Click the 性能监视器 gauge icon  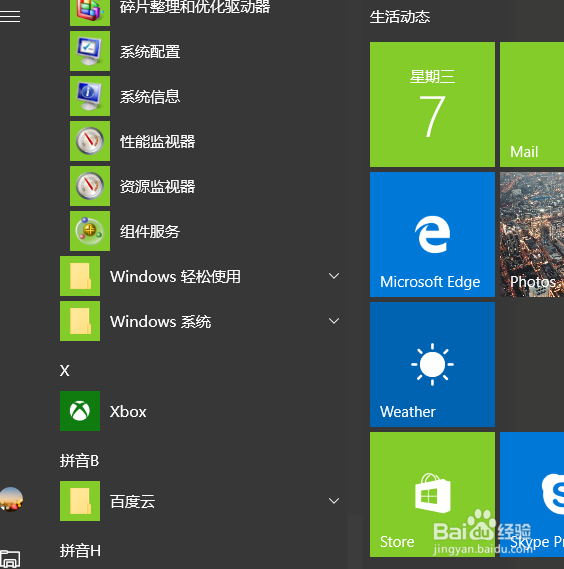click(90, 141)
